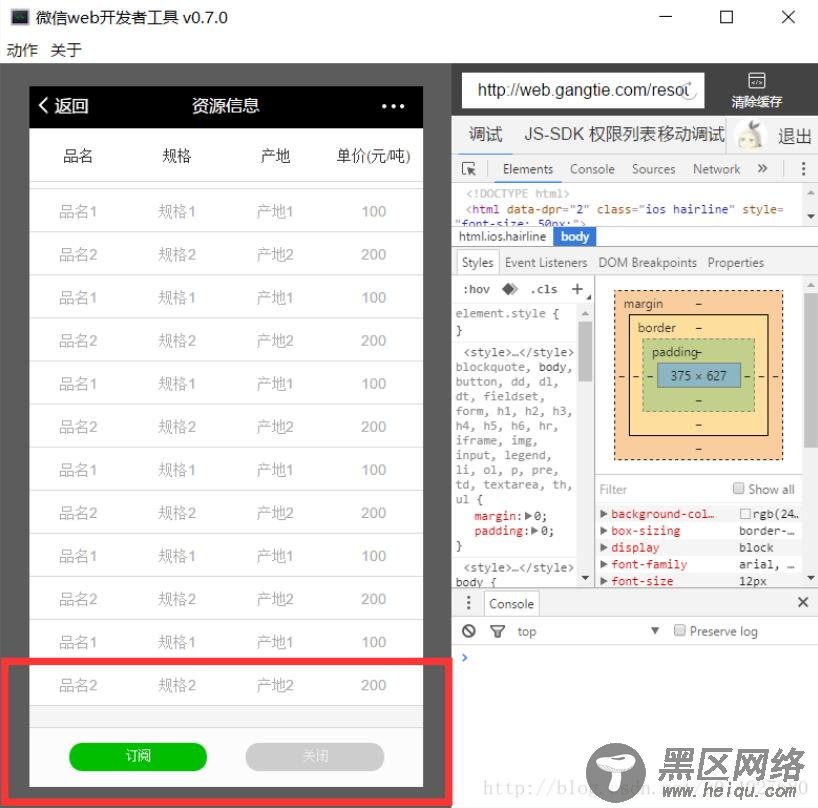Viewport: 818px width, 808px height.
Task: Click 退出 to log out
Action: click(x=794, y=136)
